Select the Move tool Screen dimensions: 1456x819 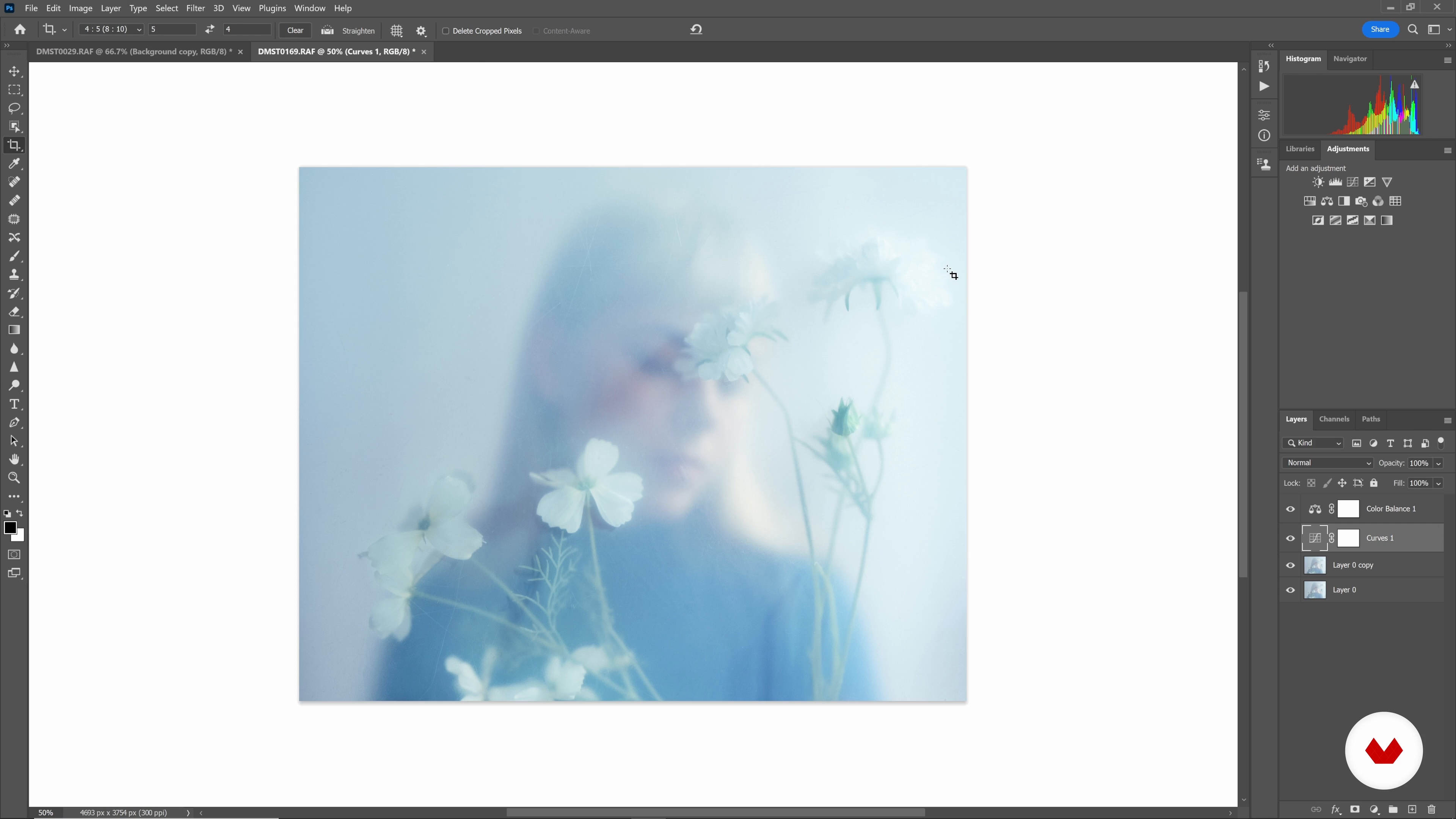tap(14, 71)
